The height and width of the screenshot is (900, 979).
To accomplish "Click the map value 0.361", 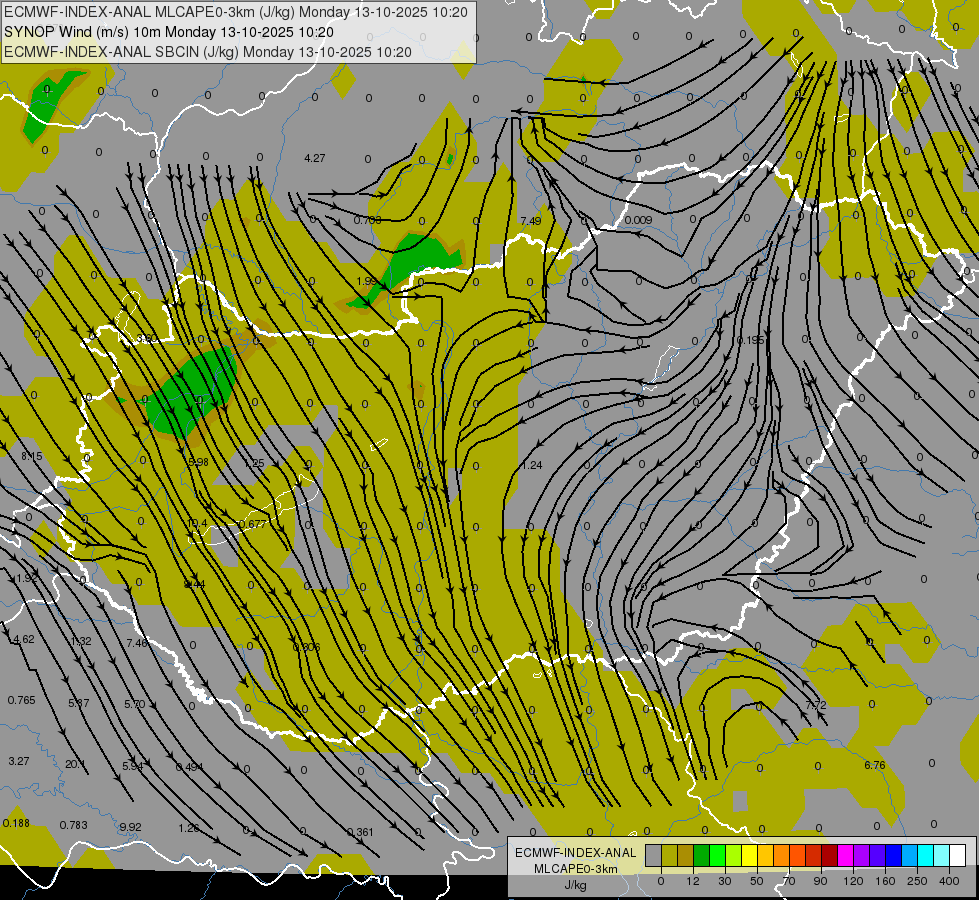I will [360, 832].
